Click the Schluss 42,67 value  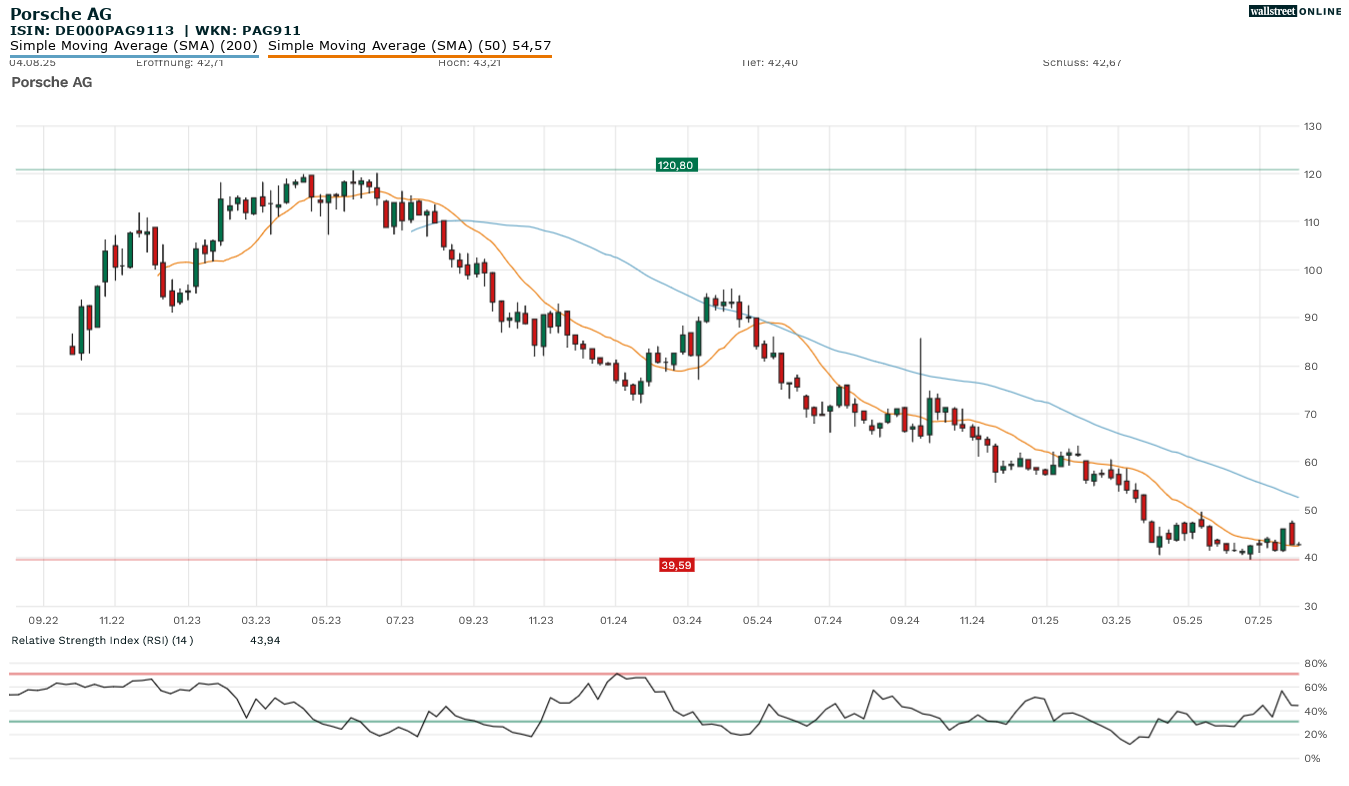coord(1082,63)
